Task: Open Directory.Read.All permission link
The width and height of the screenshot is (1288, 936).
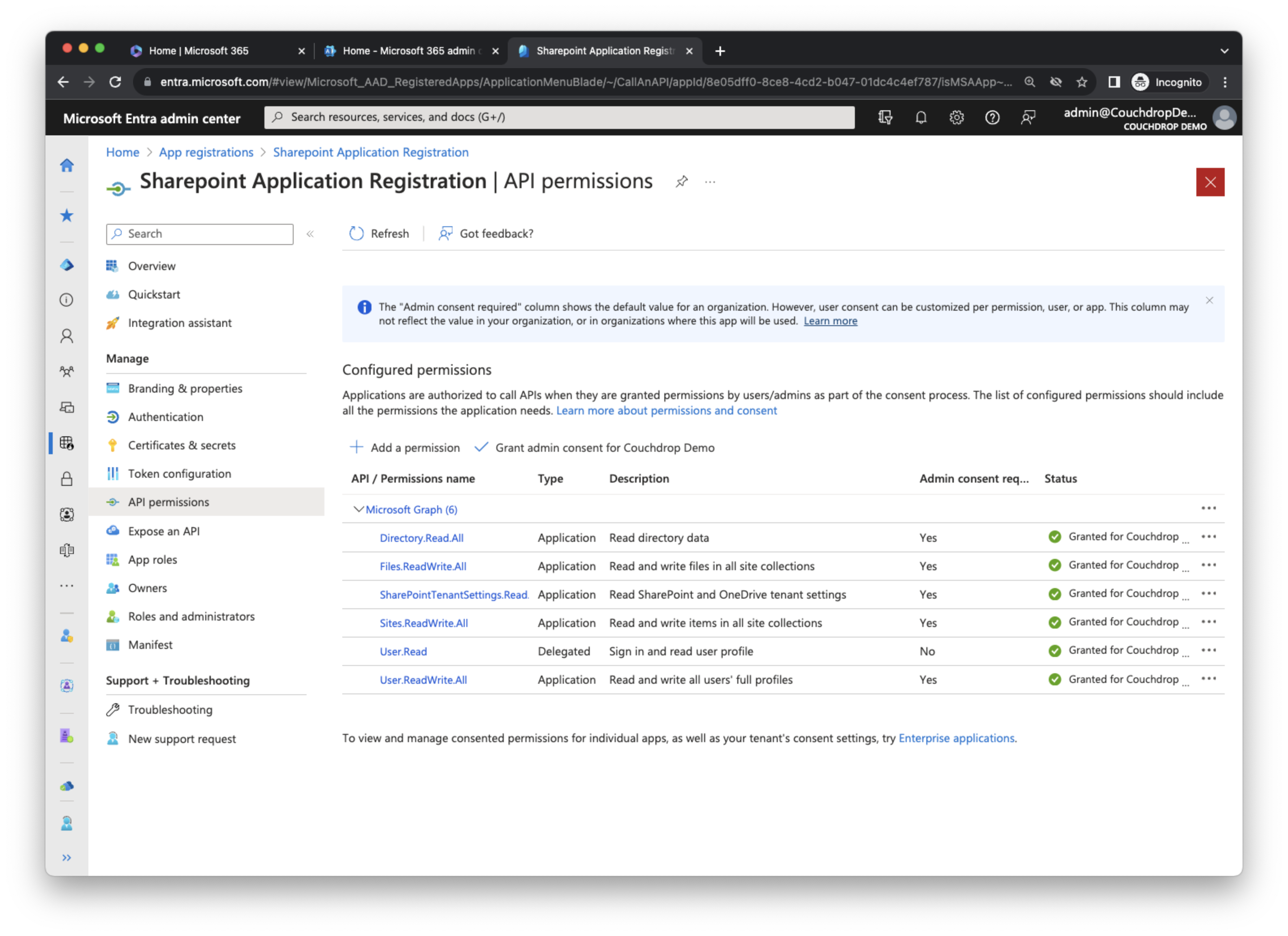Action: (x=421, y=538)
